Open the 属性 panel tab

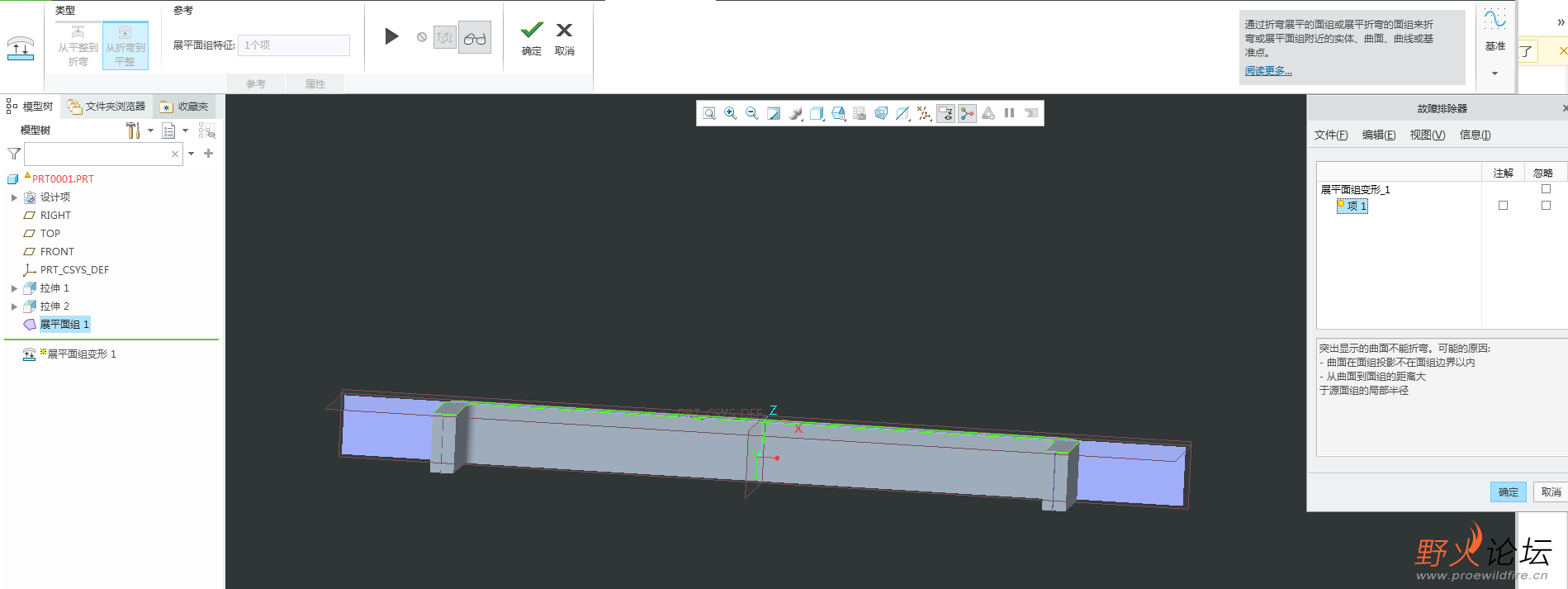(315, 83)
